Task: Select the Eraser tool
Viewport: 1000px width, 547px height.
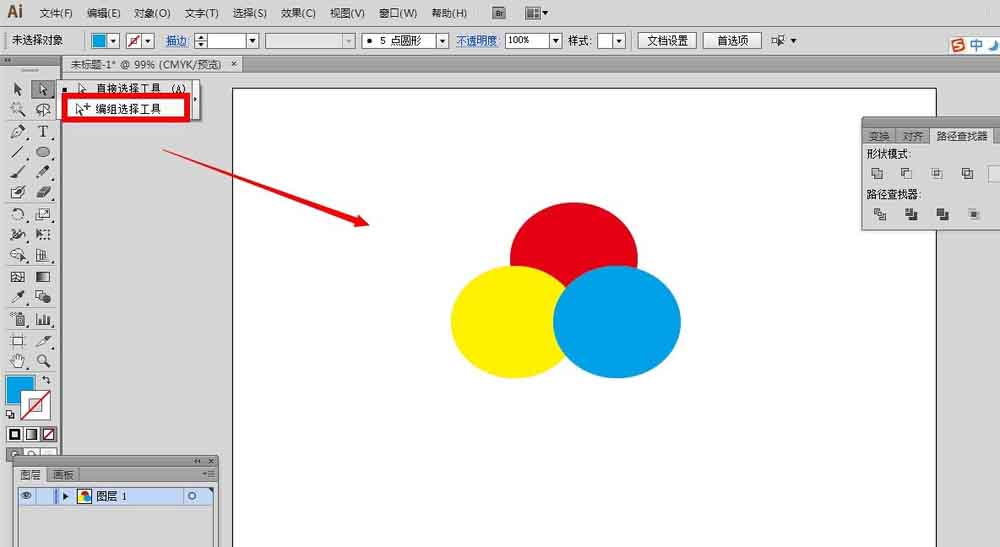Action: pos(43,192)
